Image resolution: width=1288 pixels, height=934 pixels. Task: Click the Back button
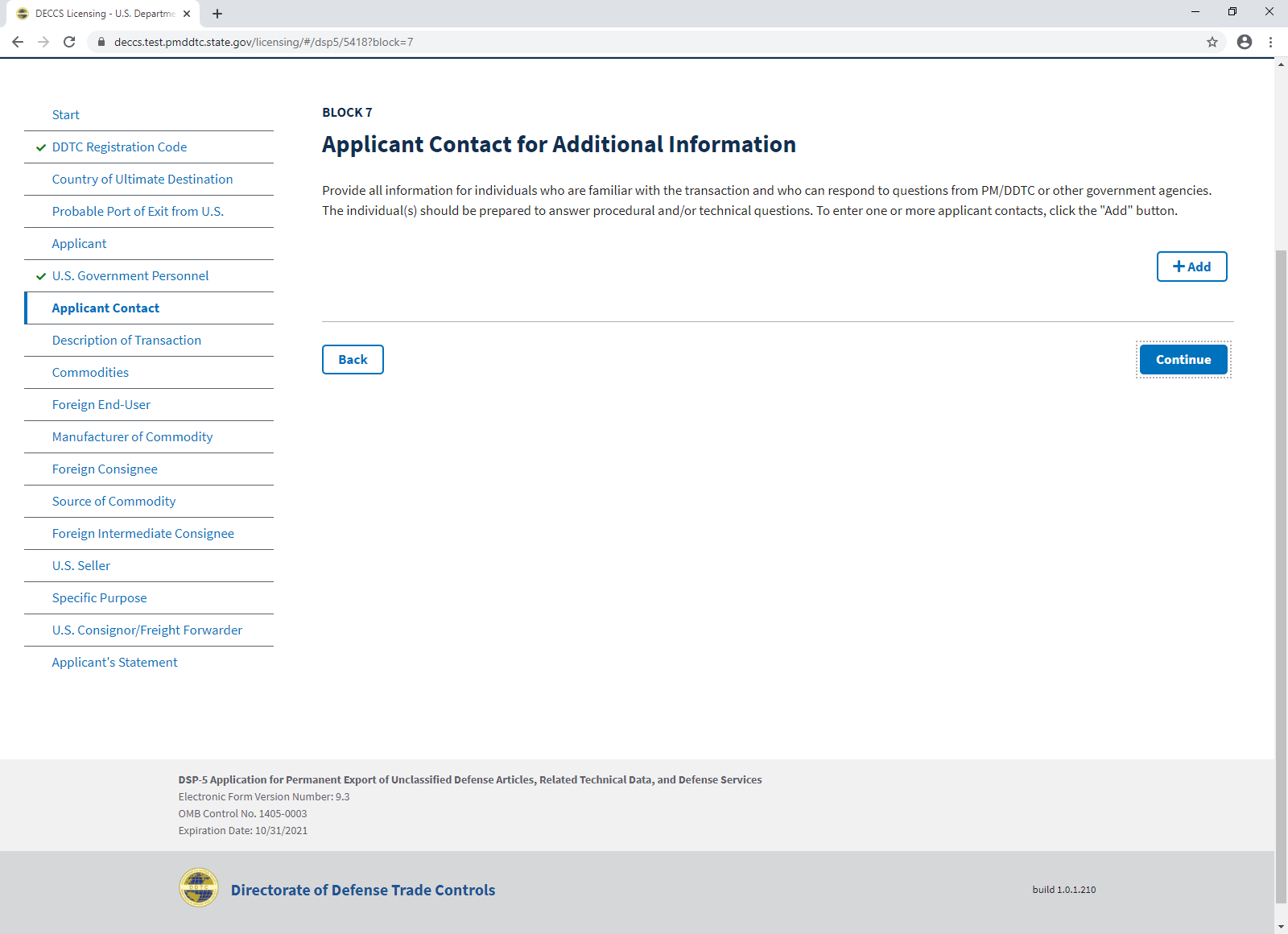coord(353,360)
